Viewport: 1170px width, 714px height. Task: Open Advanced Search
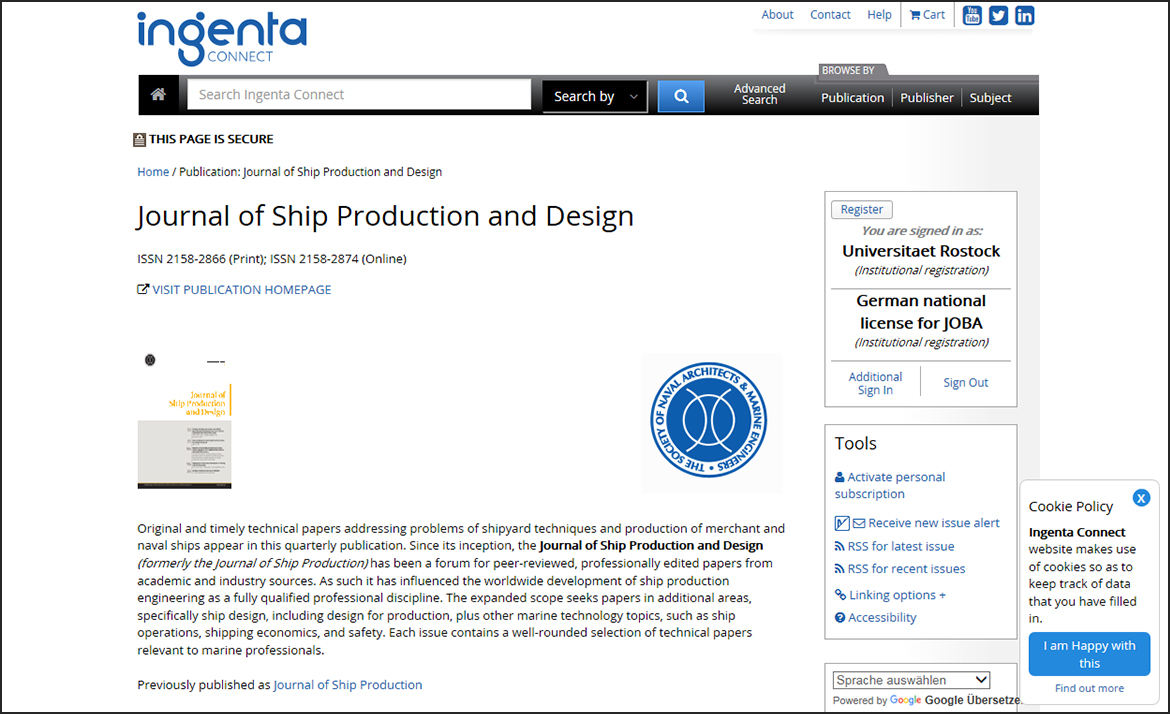point(760,94)
